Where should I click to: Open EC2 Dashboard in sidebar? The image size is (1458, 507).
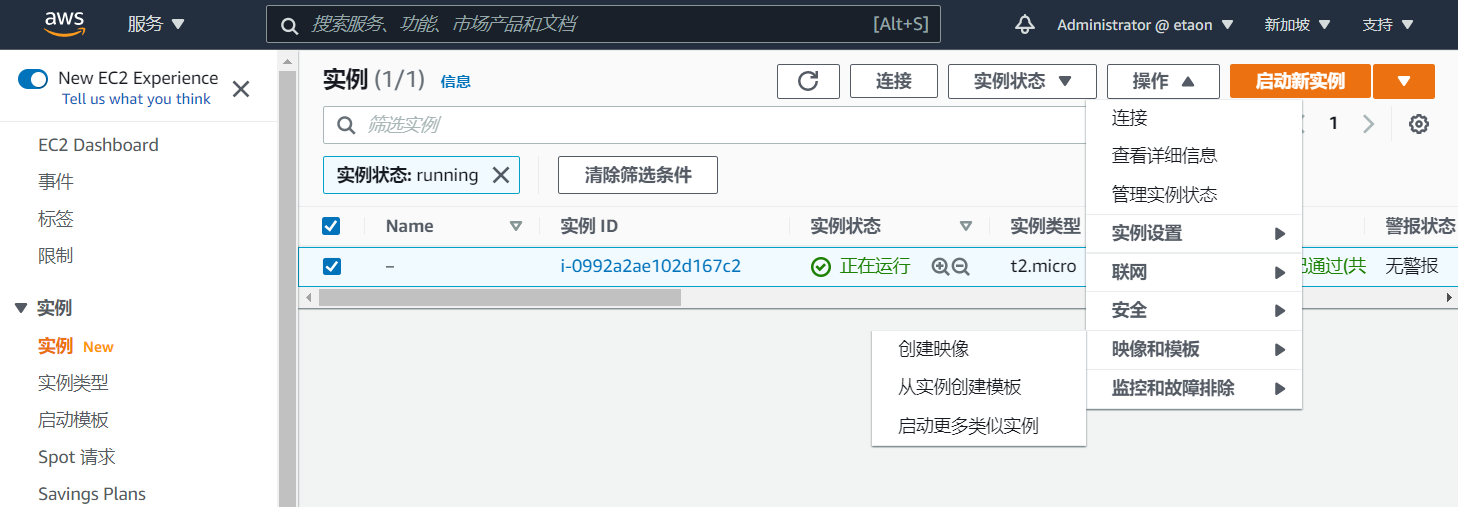coord(98,145)
